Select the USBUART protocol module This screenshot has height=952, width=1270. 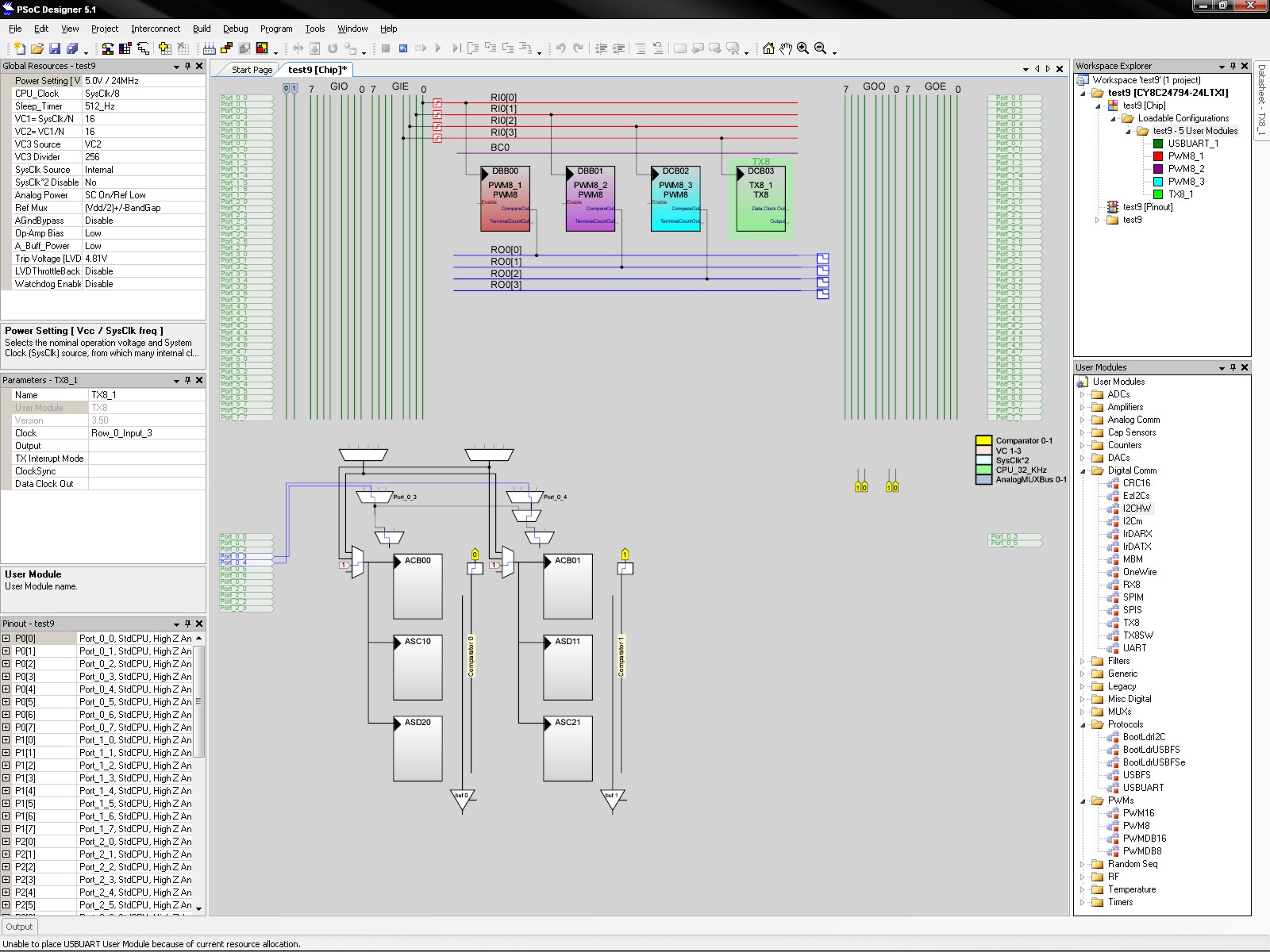pos(1143,788)
